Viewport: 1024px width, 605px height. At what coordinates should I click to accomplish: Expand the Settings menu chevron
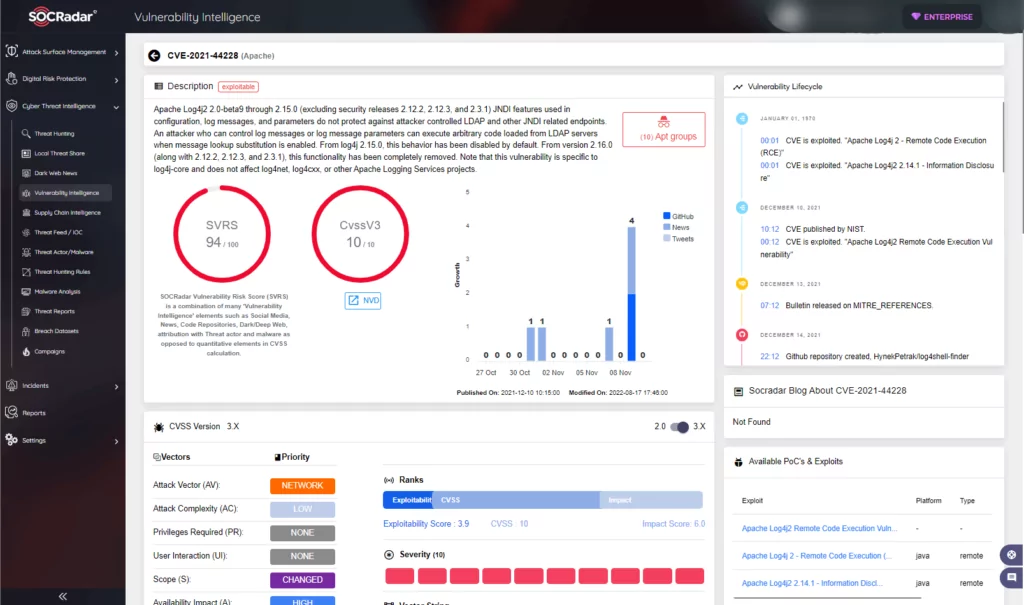tap(116, 441)
